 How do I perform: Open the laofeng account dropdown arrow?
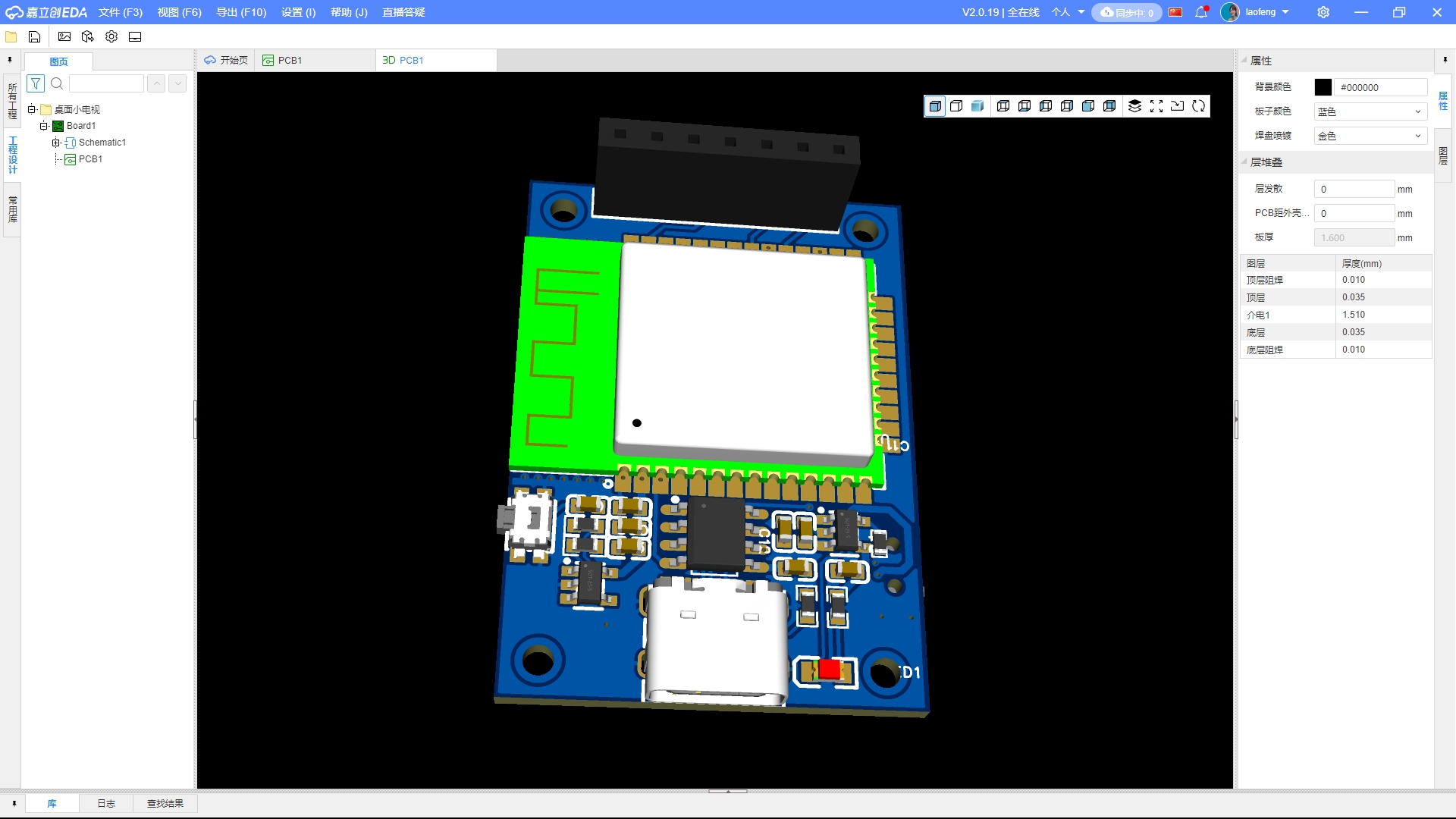tap(1285, 12)
